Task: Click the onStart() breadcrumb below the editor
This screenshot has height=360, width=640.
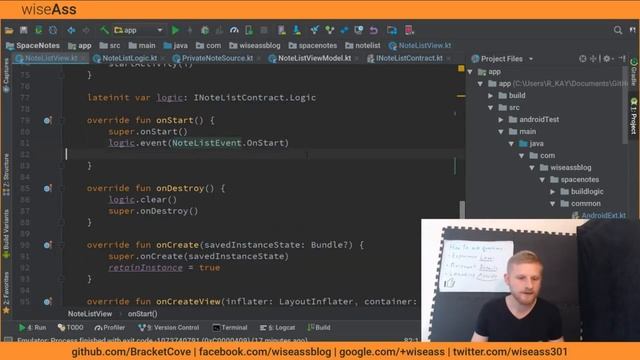Action: click(x=142, y=314)
